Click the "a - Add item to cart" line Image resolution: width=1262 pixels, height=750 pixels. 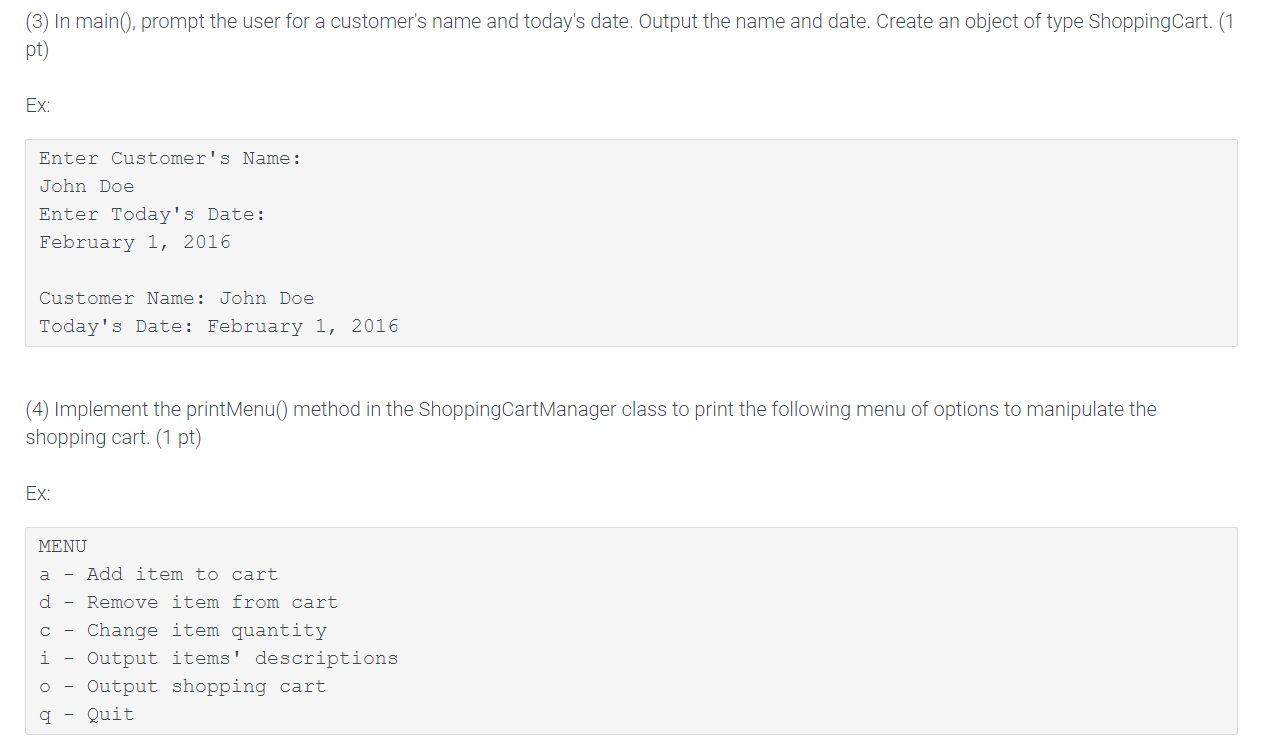[x=159, y=574]
